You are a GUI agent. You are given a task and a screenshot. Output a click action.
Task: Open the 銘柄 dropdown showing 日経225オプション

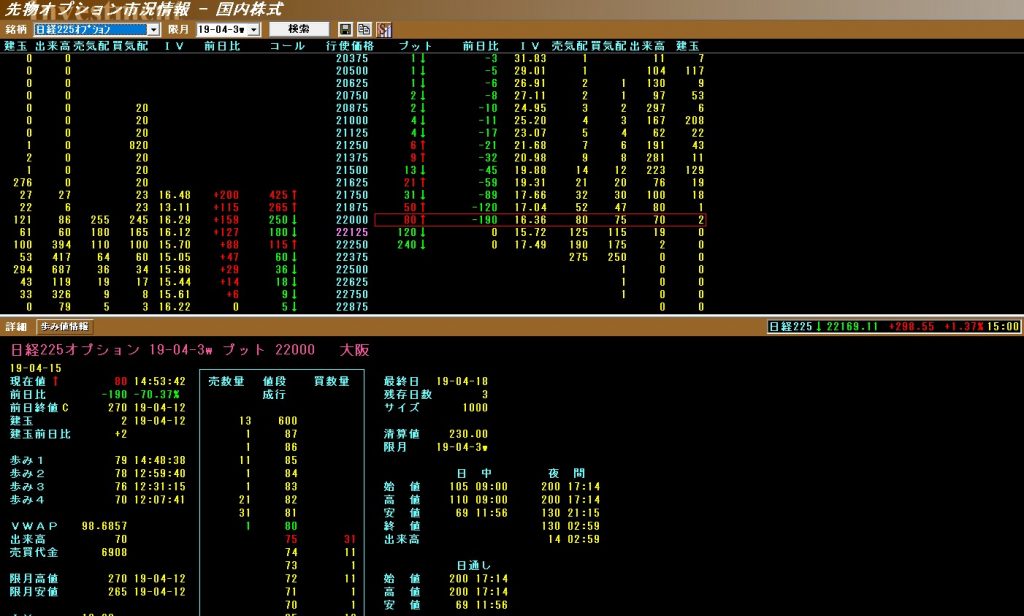pyautogui.click(x=97, y=29)
